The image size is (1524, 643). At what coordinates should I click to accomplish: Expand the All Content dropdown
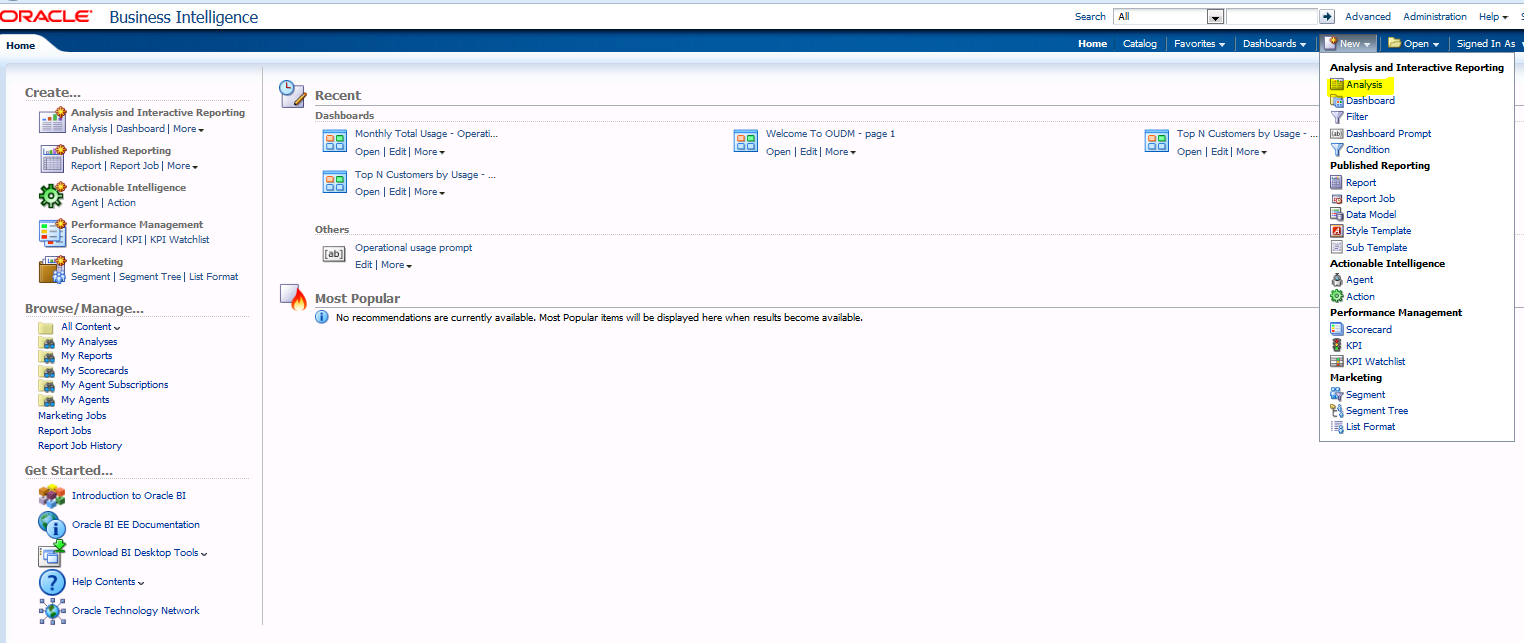(90, 327)
